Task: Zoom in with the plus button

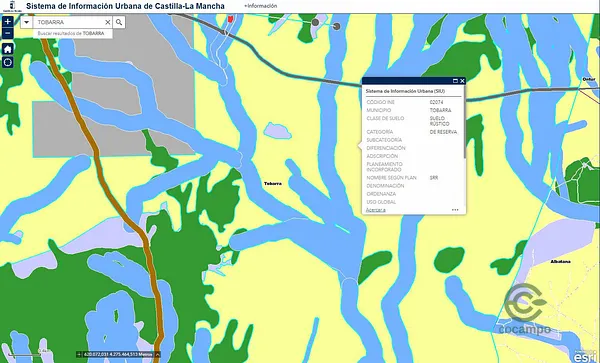Action: (x=8, y=21)
